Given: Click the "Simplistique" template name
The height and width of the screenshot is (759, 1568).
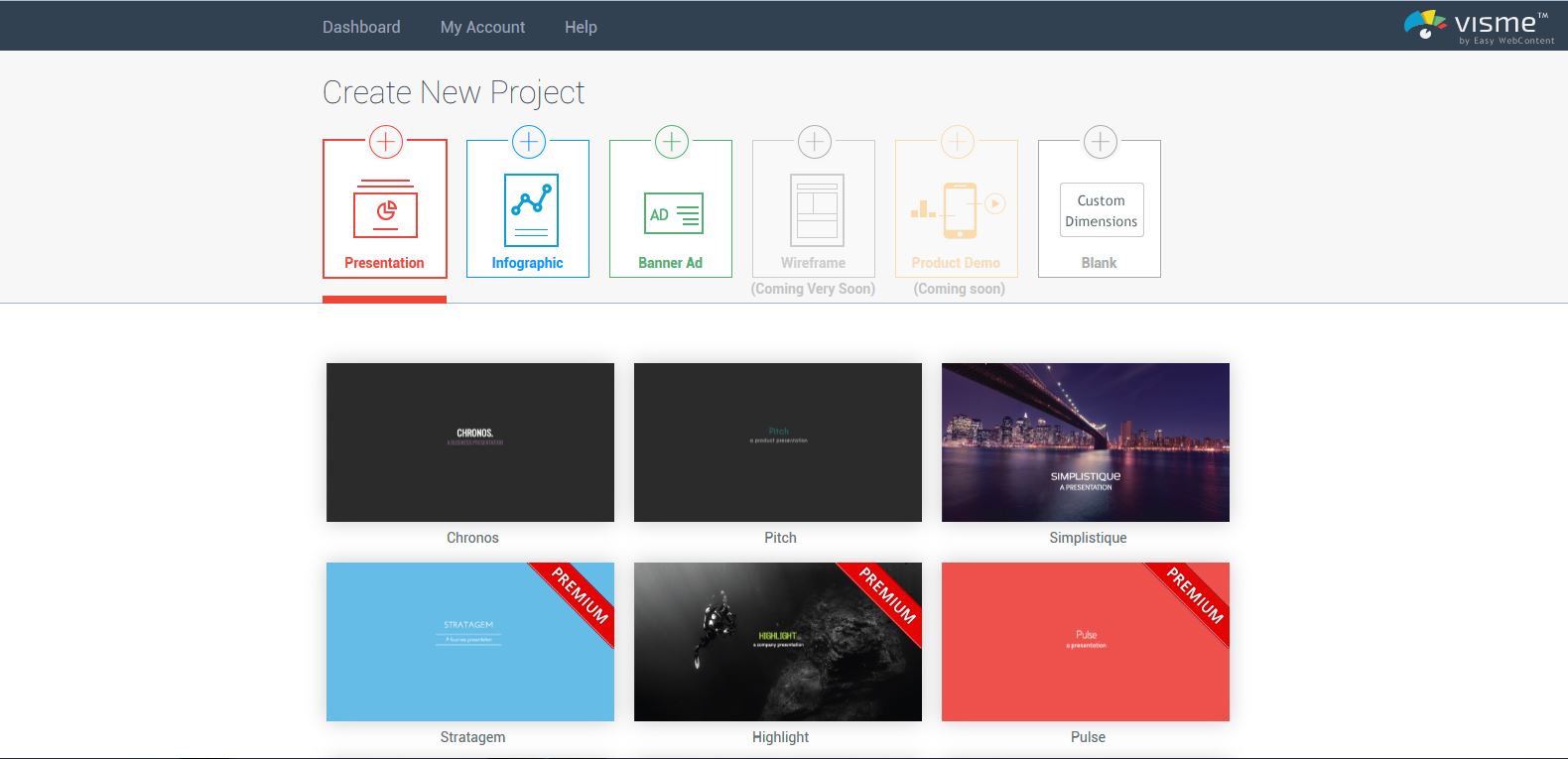Looking at the screenshot, I should (x=1088, y=538).
